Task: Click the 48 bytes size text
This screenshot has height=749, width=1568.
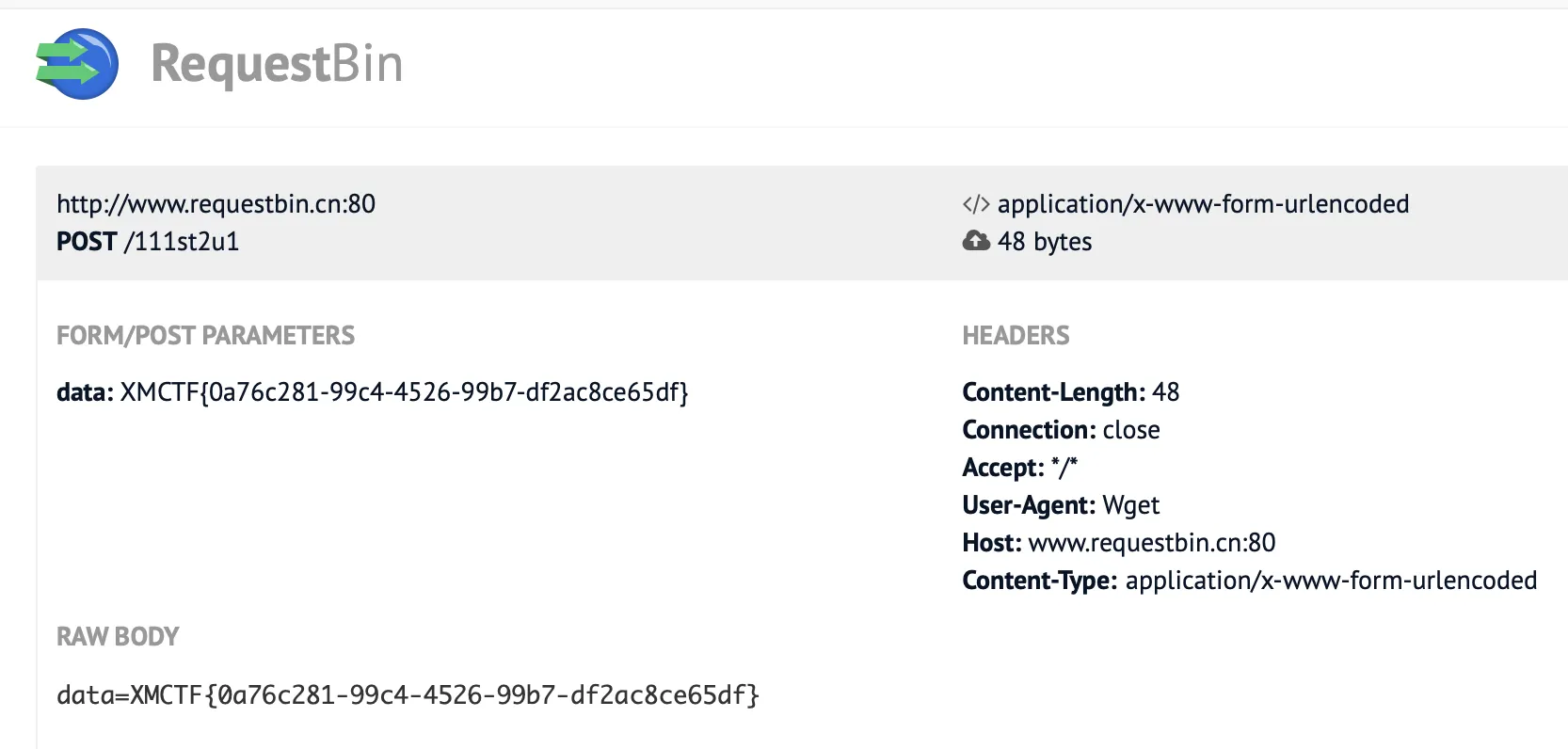Action: pos(1045,242)
